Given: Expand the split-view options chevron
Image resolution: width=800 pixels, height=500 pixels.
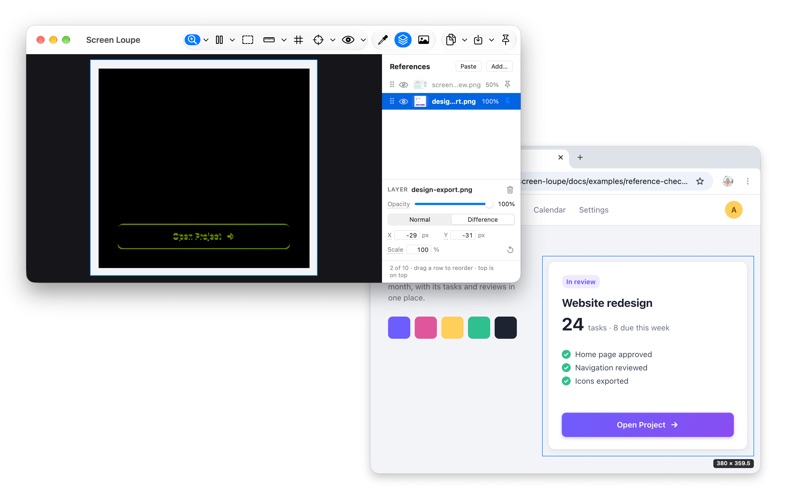Looking at the screenshot, I should coord(232,40).
